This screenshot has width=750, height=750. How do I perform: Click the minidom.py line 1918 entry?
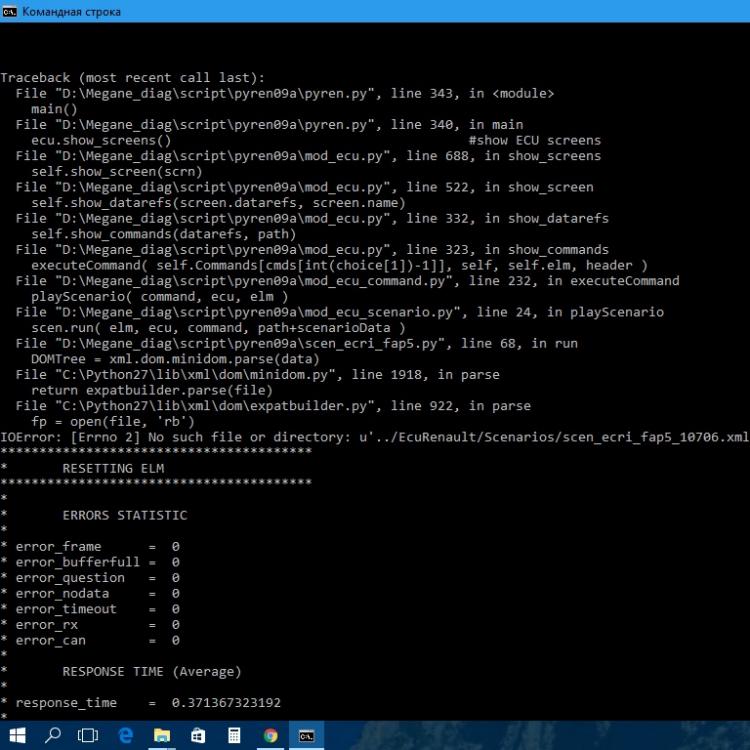coord(257,375)
